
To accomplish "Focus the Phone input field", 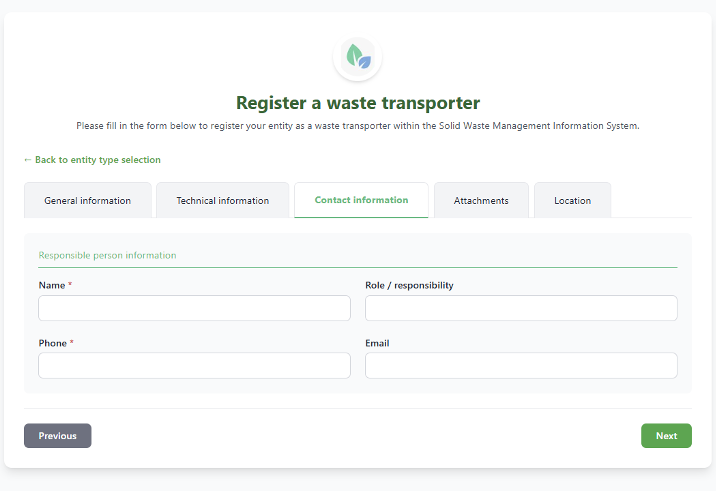I will tap(195, 365).
